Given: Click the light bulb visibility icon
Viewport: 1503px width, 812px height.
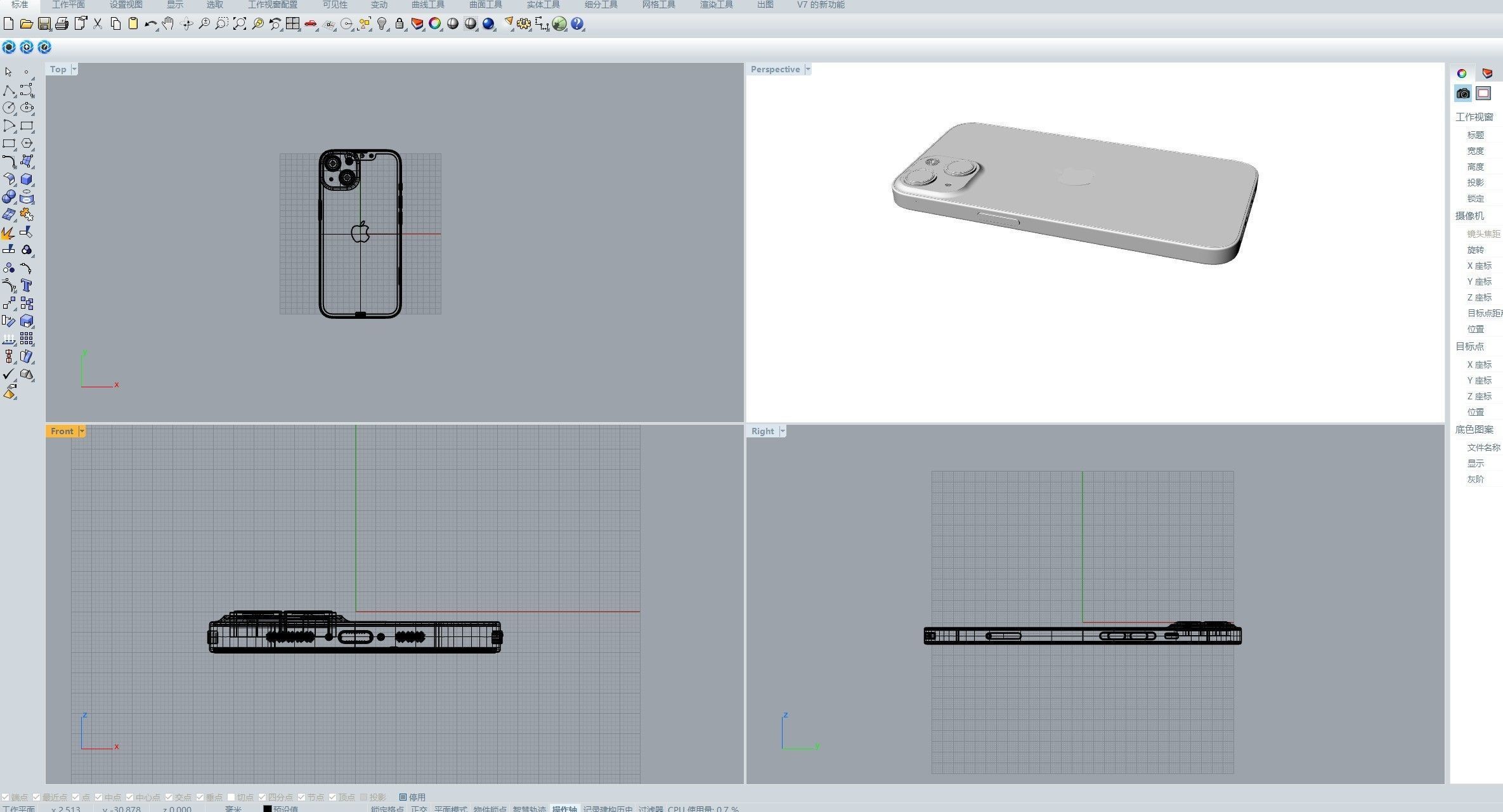Looking at the screenshot, I should [x=382, y=24].
